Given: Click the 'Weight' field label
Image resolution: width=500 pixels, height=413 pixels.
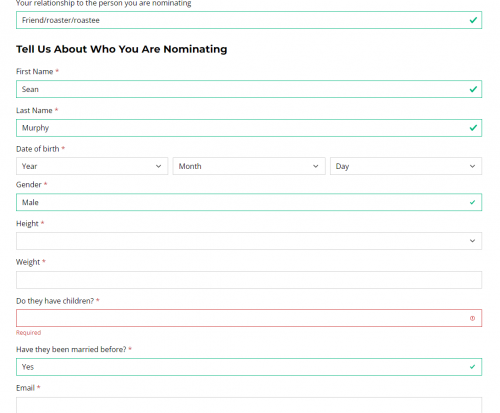Looking at the screenshot, I should click(x=28, y=262).
